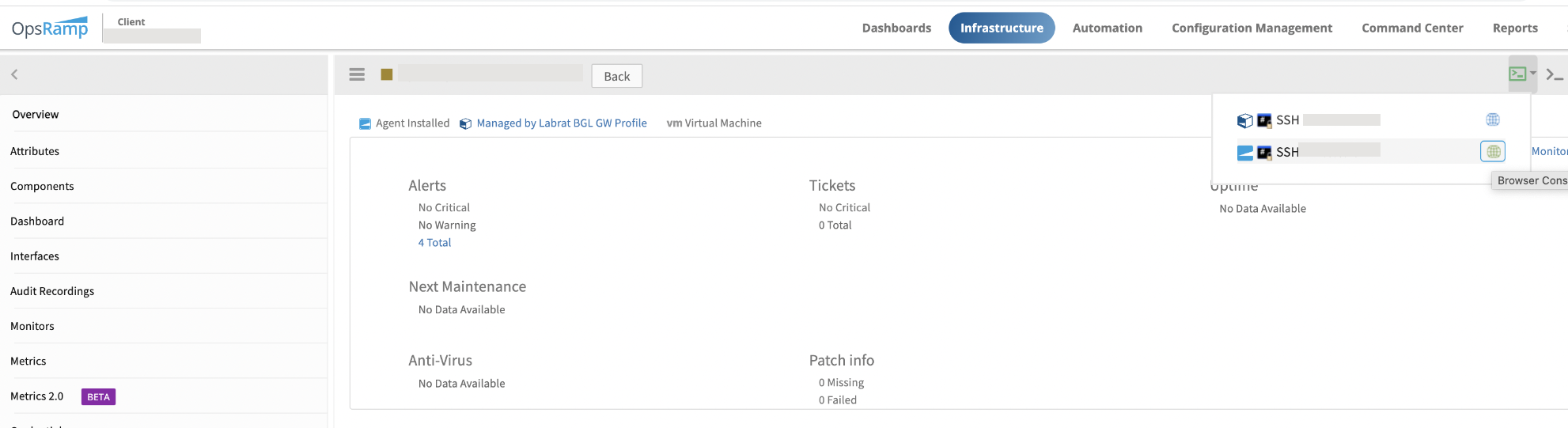This screenshot has width=1568, height=428.
Task: Collapse the left sidebar with back chevron
Action: click(x=14, y=74)
